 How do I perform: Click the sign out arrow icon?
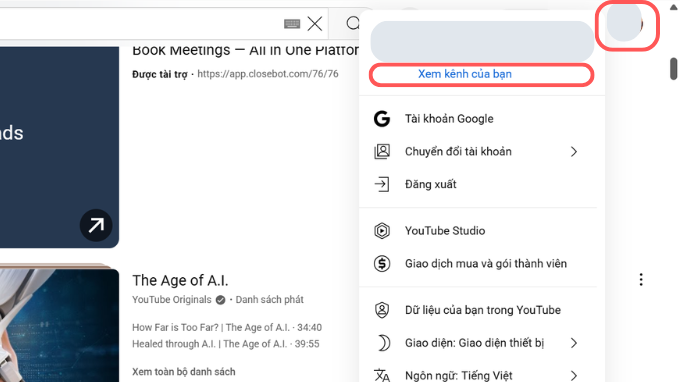[382, 184]
